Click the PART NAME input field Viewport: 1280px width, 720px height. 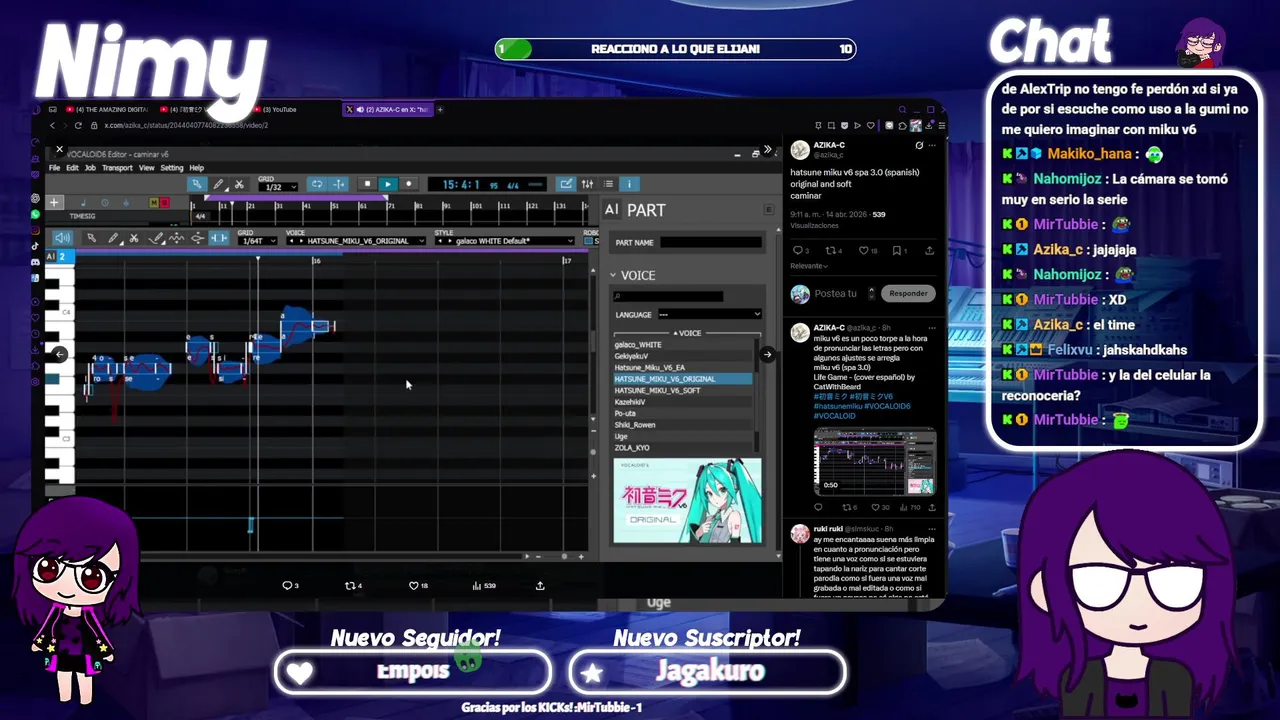(x=710, y=242)
